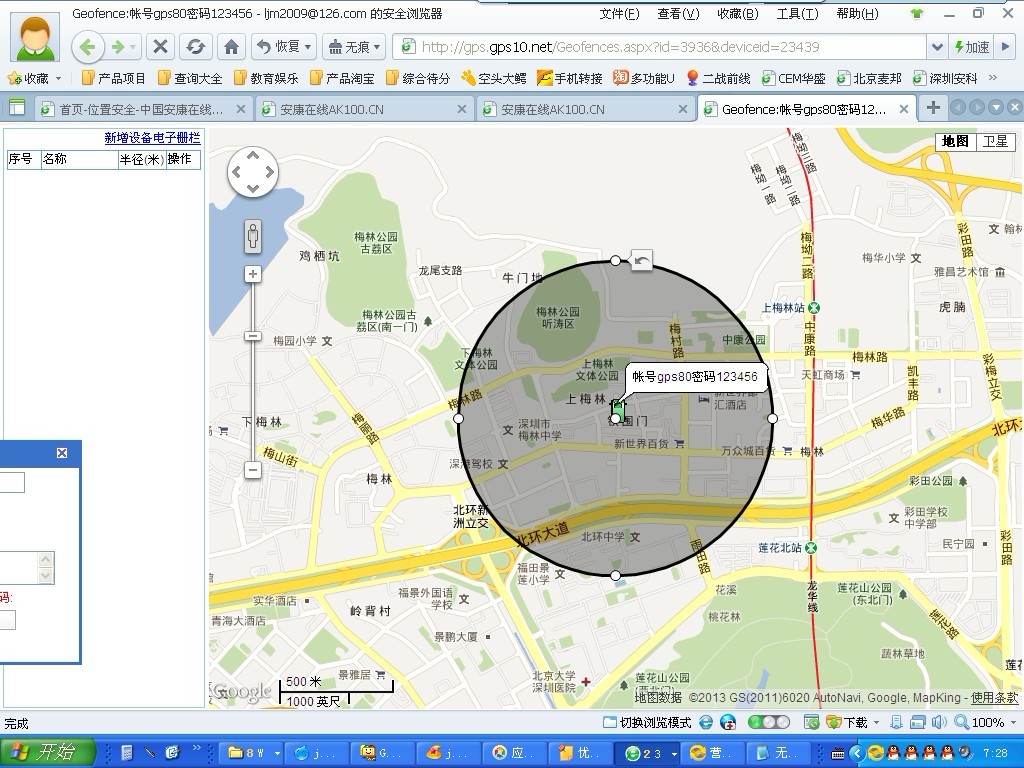Click the 加速 speed-up button
This screenshot has width=1024, height=768.
pyautogui.click(x=971, y=46)
